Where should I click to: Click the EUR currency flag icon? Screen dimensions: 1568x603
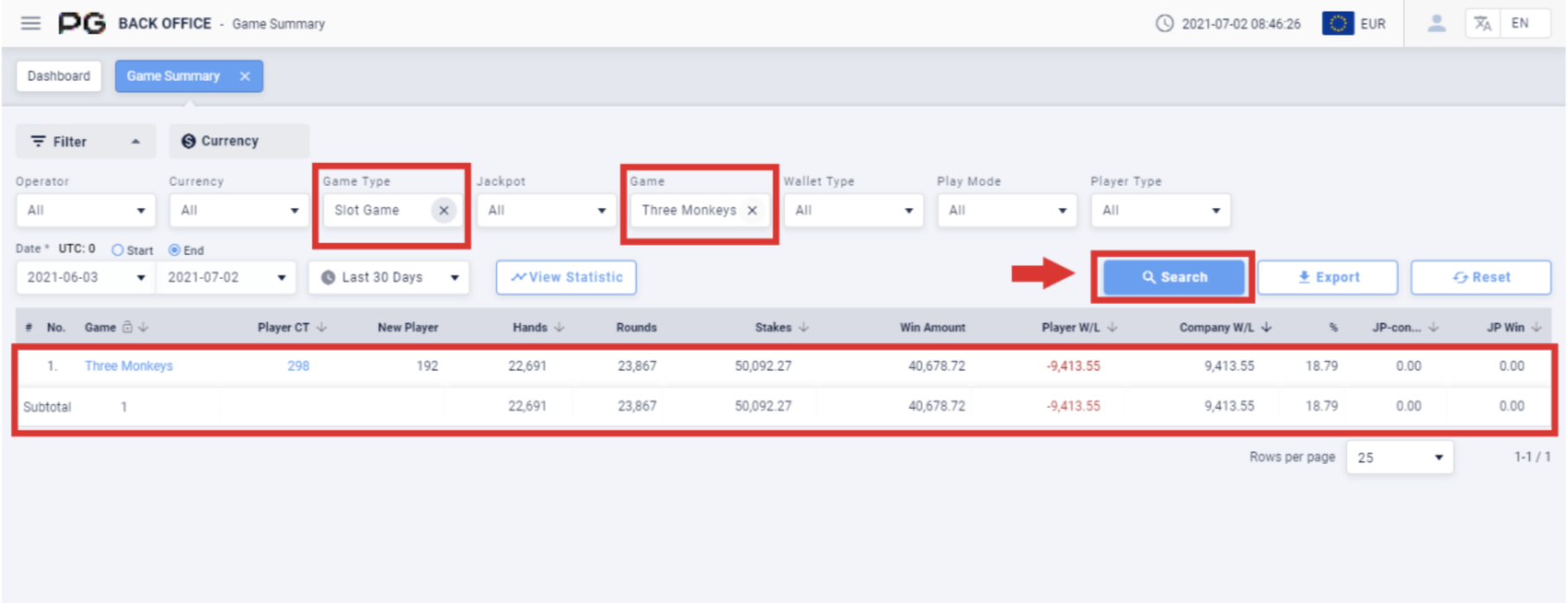[x=1337, y=23]
